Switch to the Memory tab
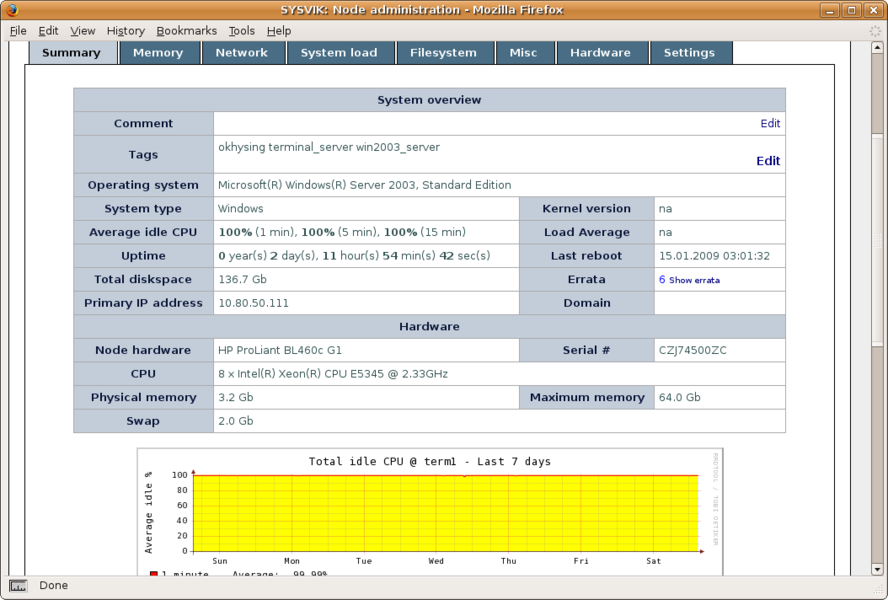The height and width of the screenshot is (600, 888). tap(158, 53)
